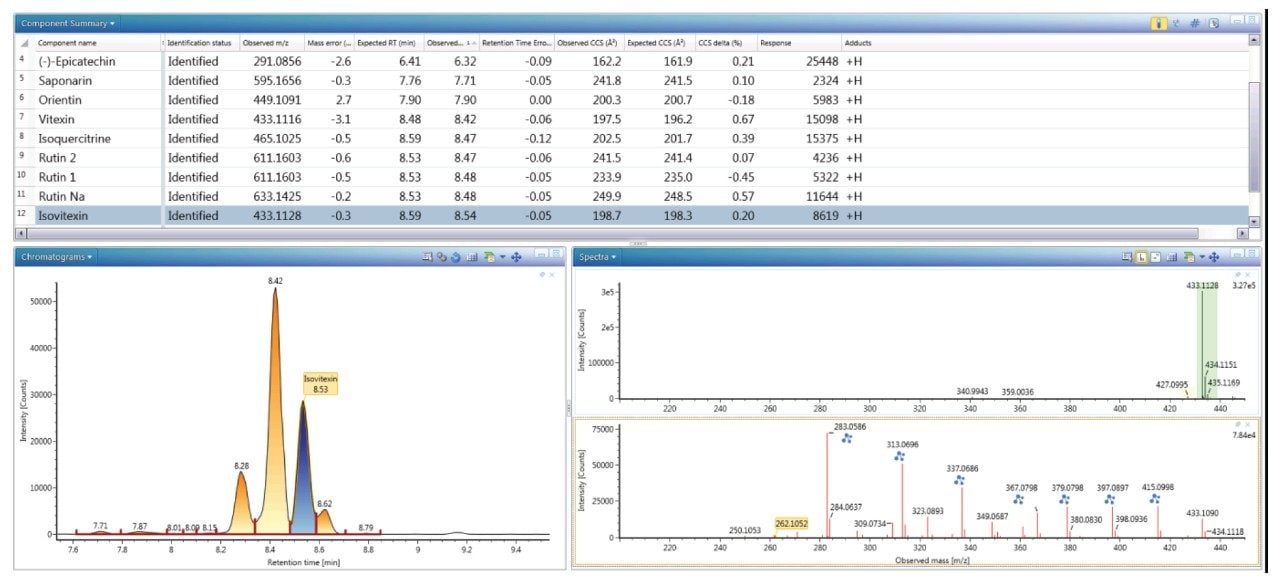The image size is (1280, 586).
Task: Click fragment icon below 415.0998 peak
Action: [1155, 499]
